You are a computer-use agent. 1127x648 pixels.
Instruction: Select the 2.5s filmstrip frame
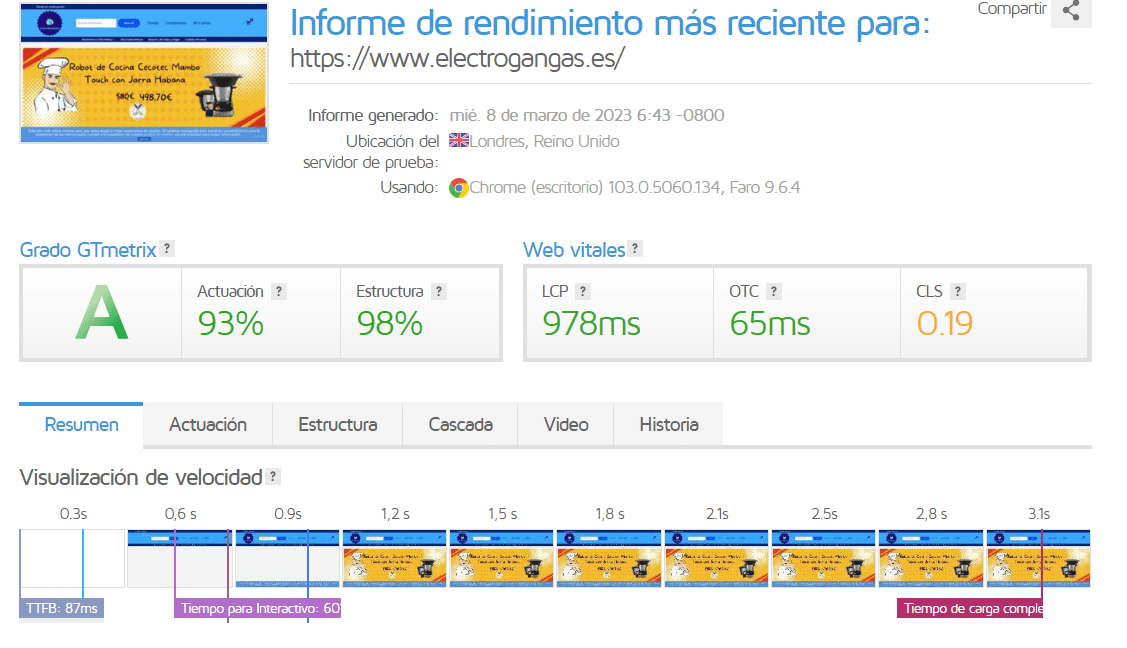click(x=824, y=558)
